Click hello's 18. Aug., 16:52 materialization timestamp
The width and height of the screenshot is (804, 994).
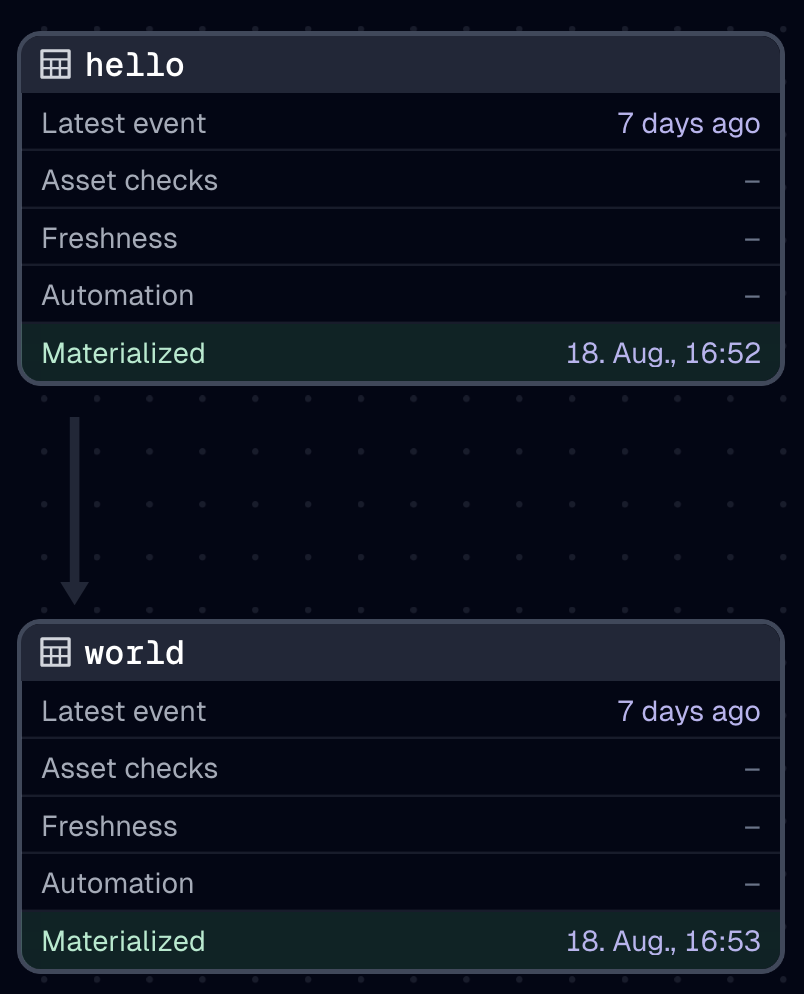(x=663, y=353)
